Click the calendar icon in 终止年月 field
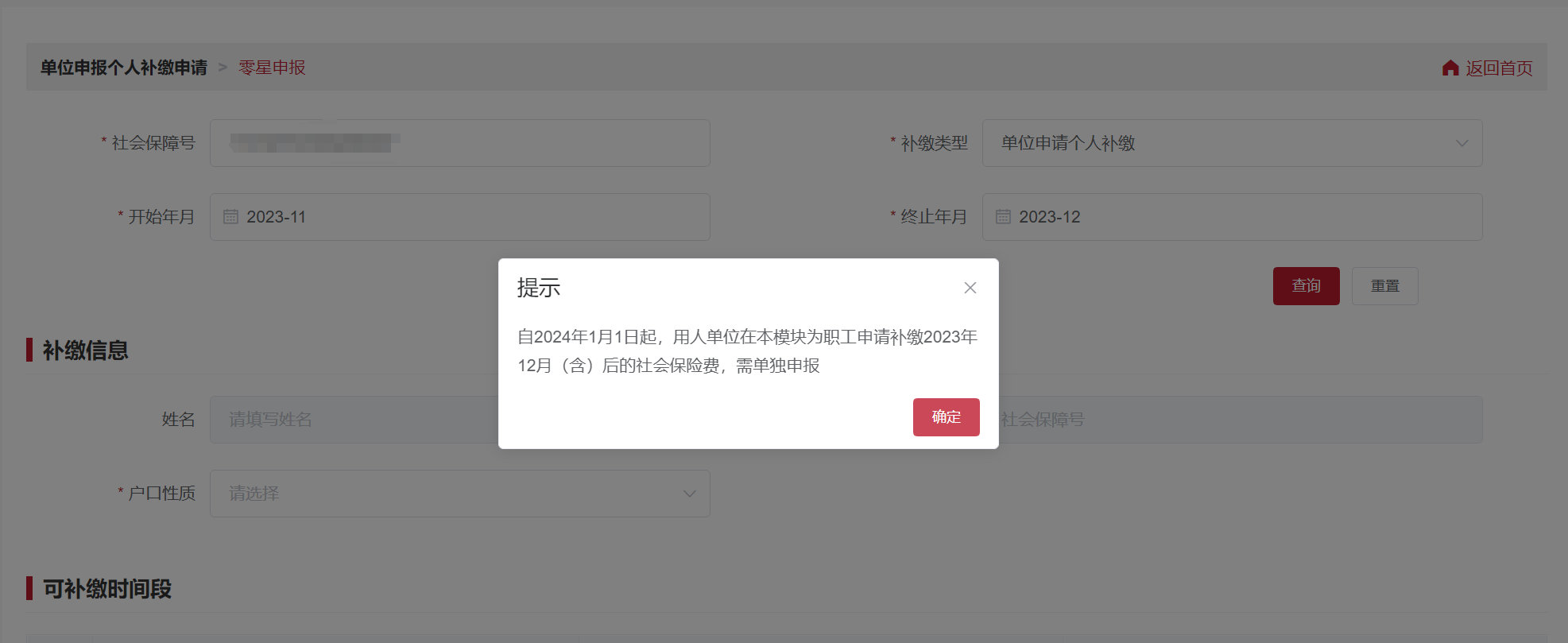Image resolution: width=1568 pixels, height=643 pixels. click(1003, 217)
